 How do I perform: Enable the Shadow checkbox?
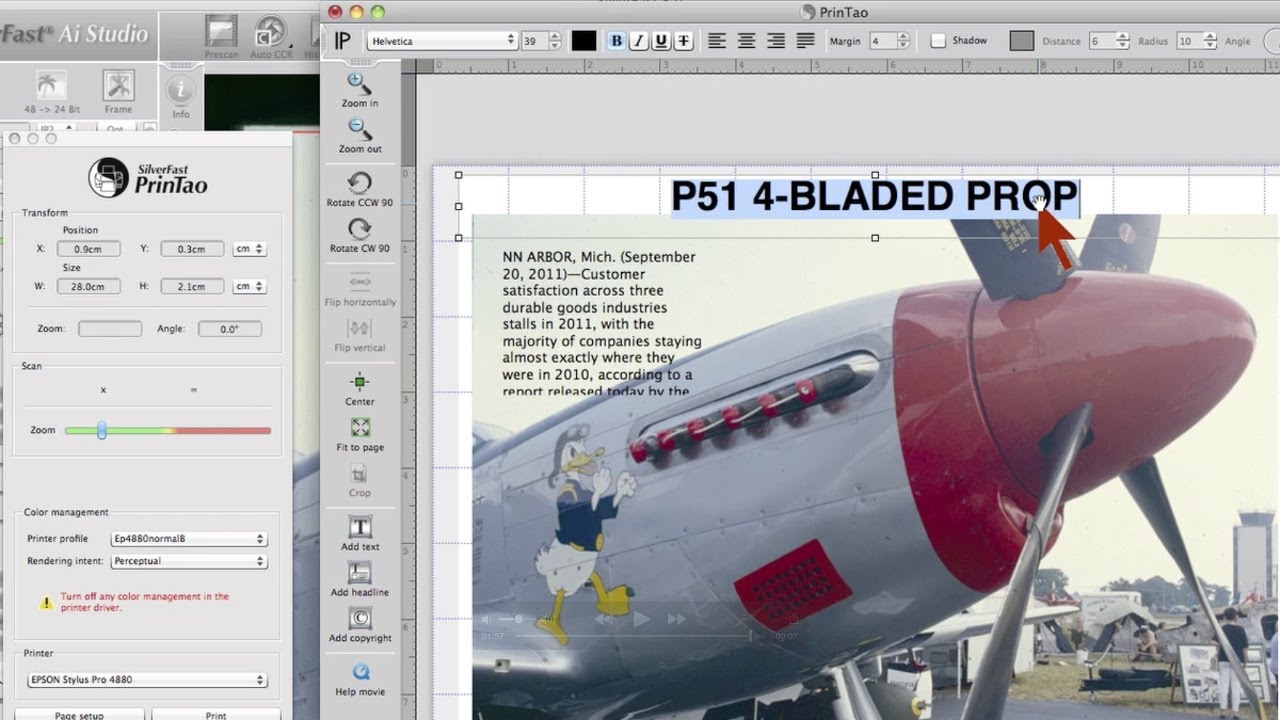coord(938,41)
